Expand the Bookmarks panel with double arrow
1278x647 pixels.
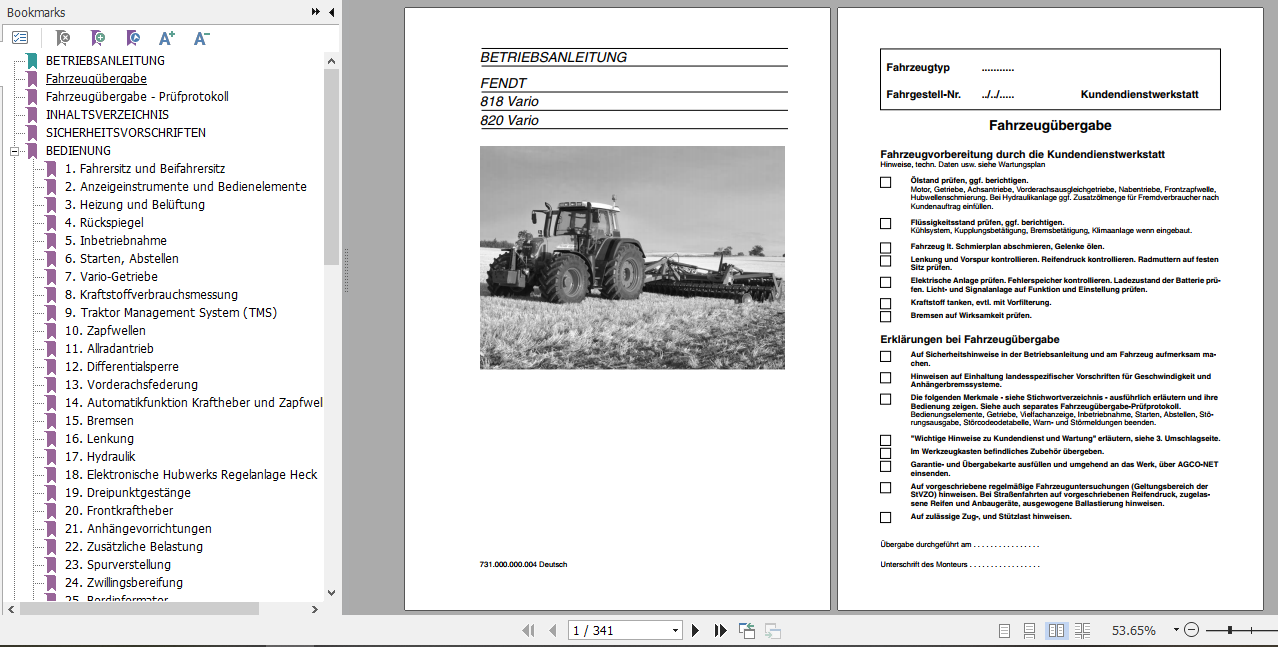pyautogui.click(x=316, y=12)
